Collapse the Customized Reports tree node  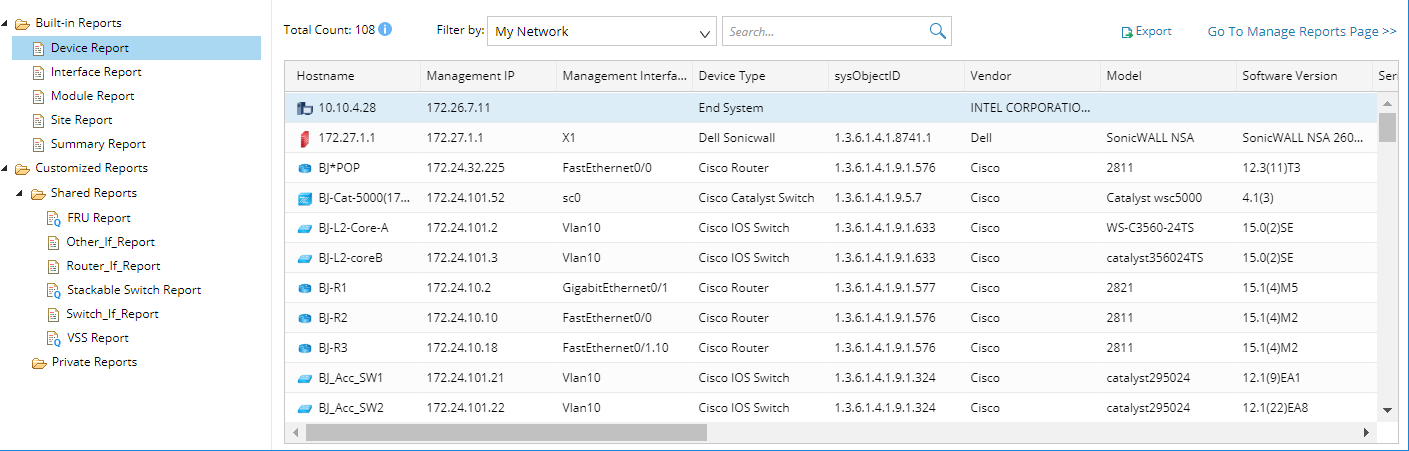pyautogui.click(x=7, y=168)
